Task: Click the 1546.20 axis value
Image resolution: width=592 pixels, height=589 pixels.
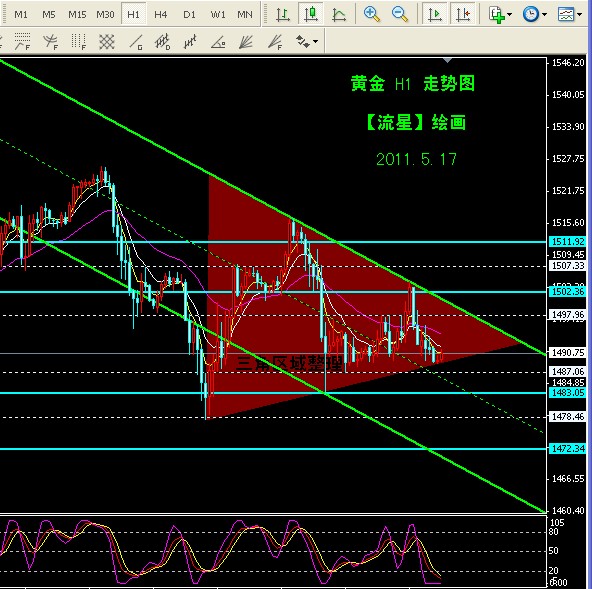Action: pyautogui.click(x=568, y=63)
